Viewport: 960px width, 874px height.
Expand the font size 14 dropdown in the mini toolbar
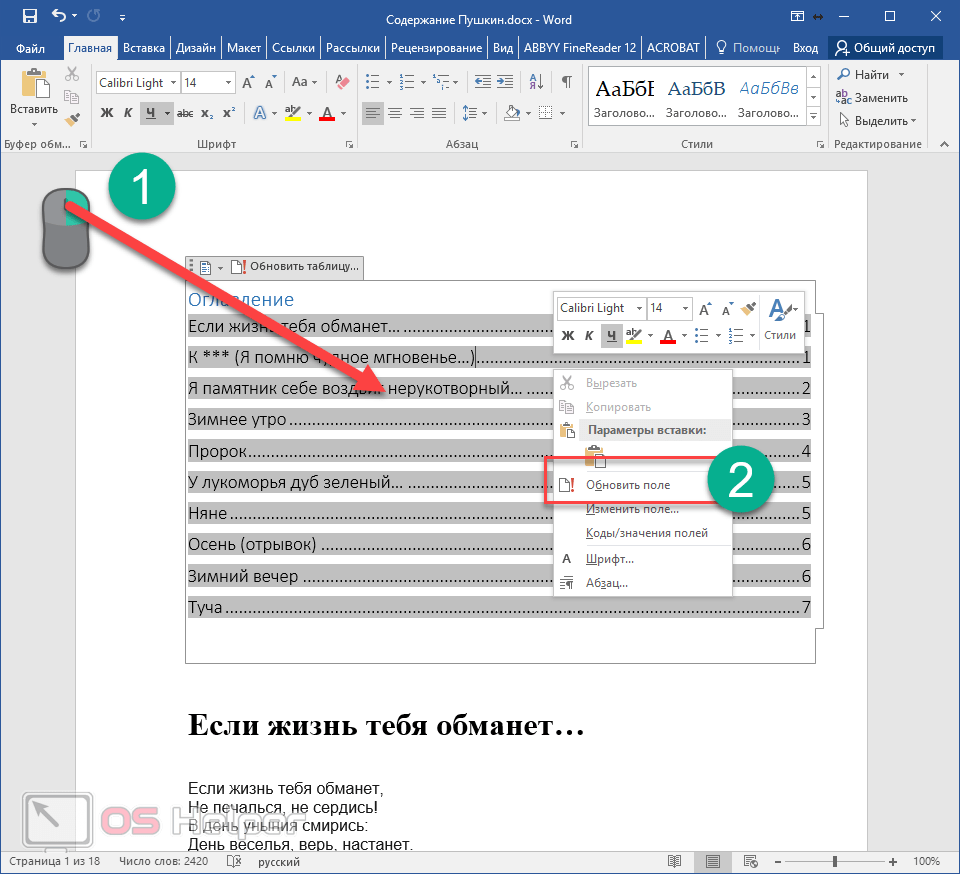click(x=685, y=309)
